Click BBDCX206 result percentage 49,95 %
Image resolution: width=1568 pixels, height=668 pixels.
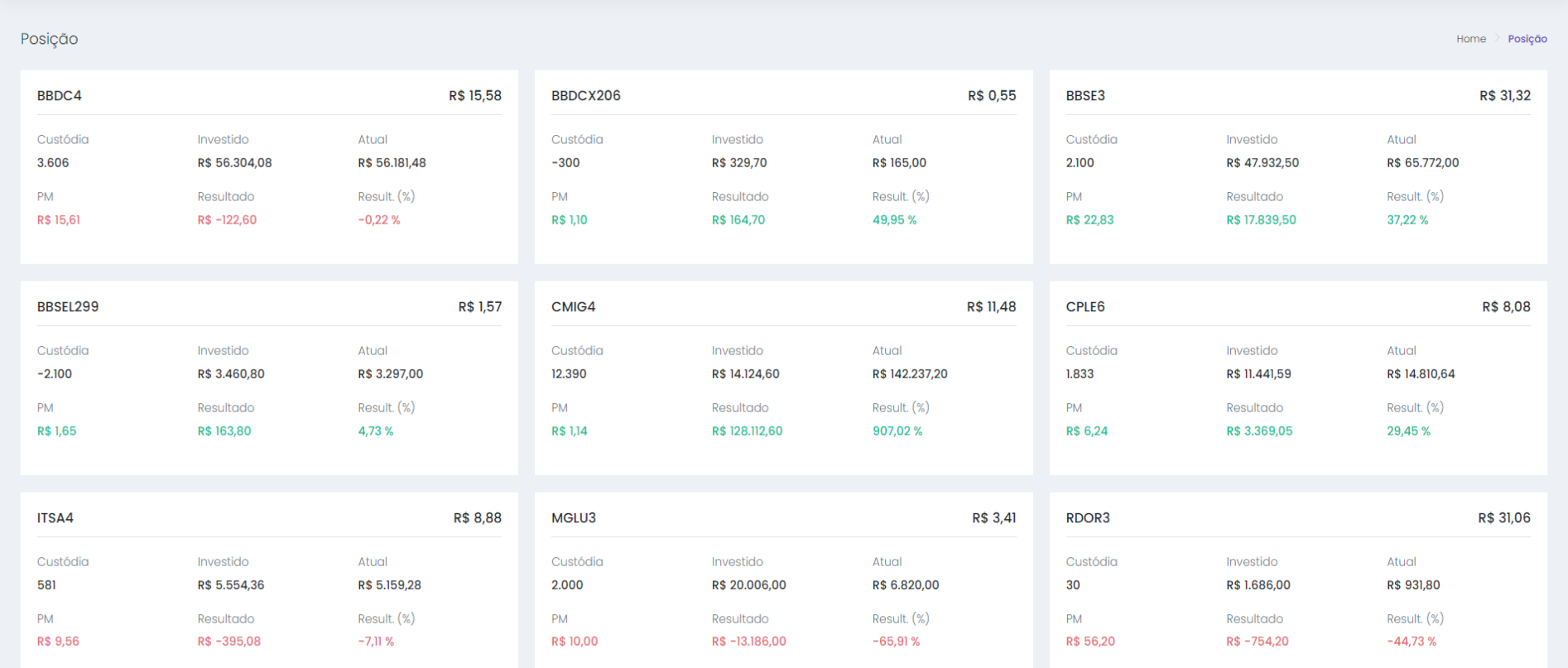[895, 220]
